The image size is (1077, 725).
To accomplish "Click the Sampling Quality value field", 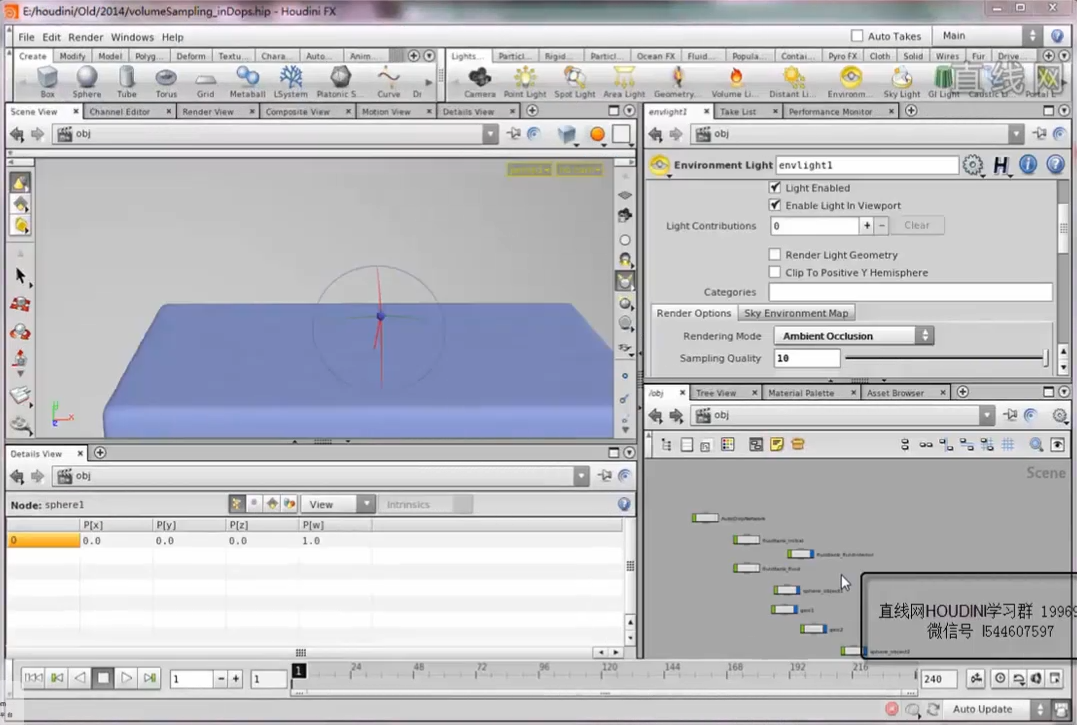I will coord(807,358).
